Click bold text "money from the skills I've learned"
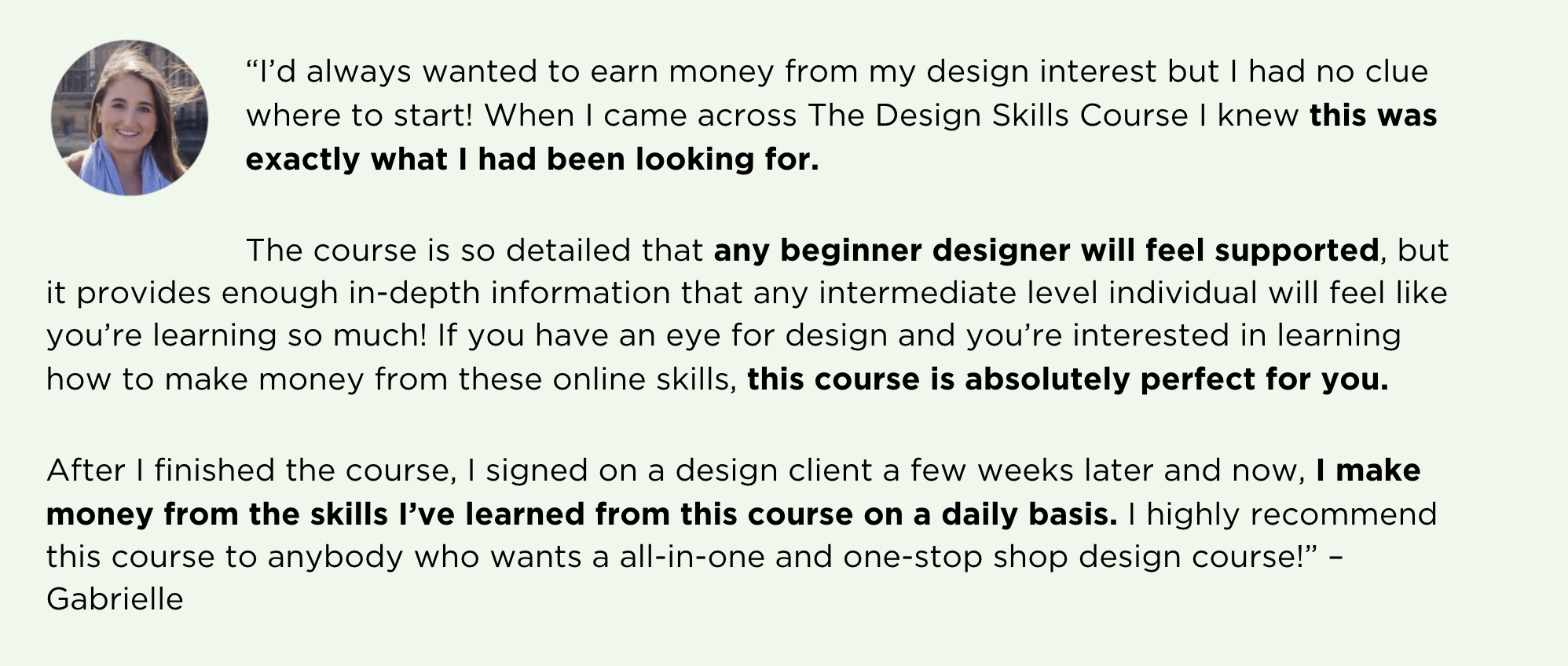Screen dimensions: 1568x666 click(x=317, y=514)
